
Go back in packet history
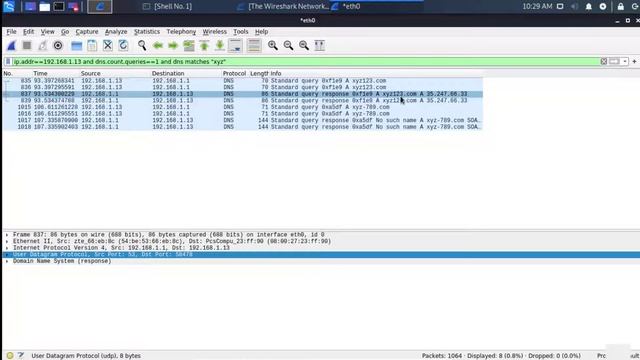click(158, 46)
